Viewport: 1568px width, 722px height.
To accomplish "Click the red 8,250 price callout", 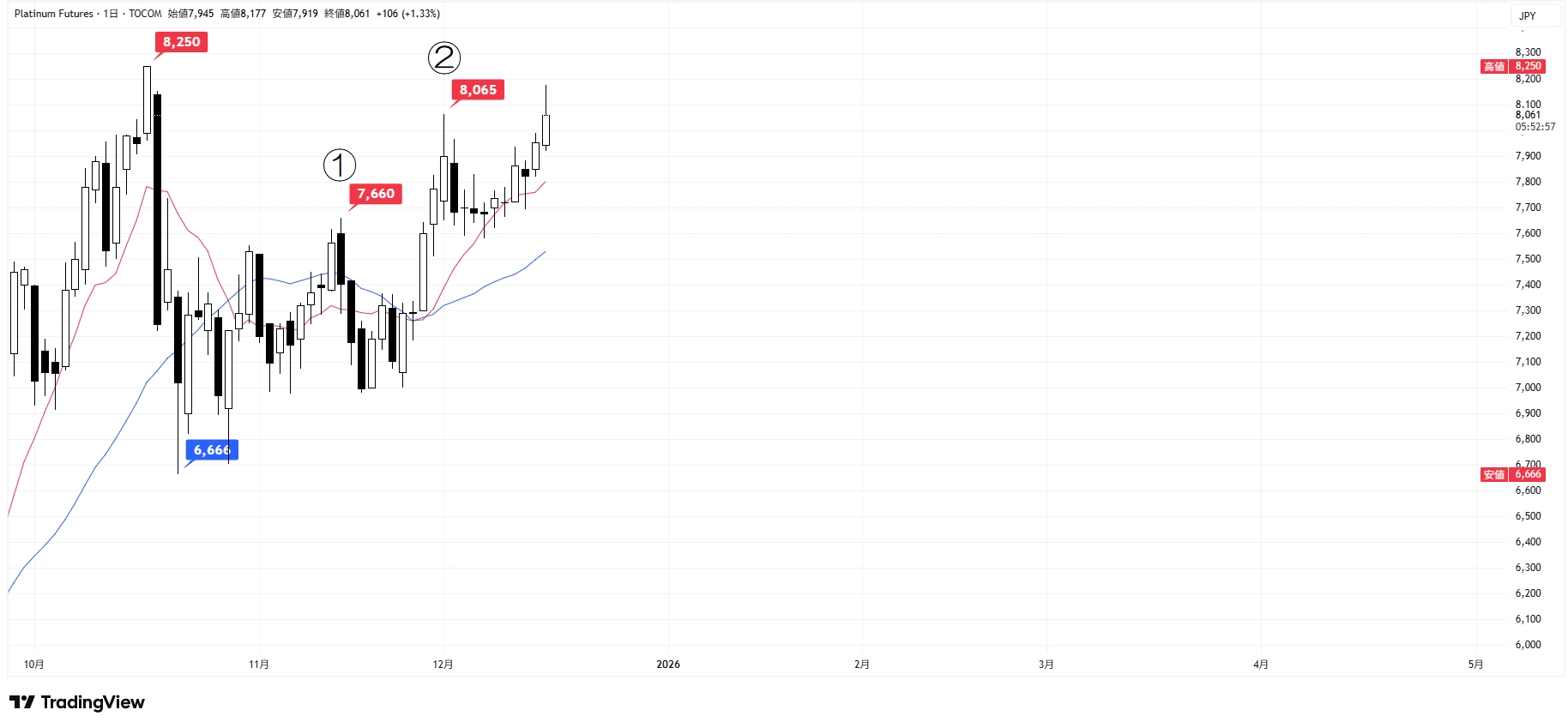I will (x=181, y=42).
